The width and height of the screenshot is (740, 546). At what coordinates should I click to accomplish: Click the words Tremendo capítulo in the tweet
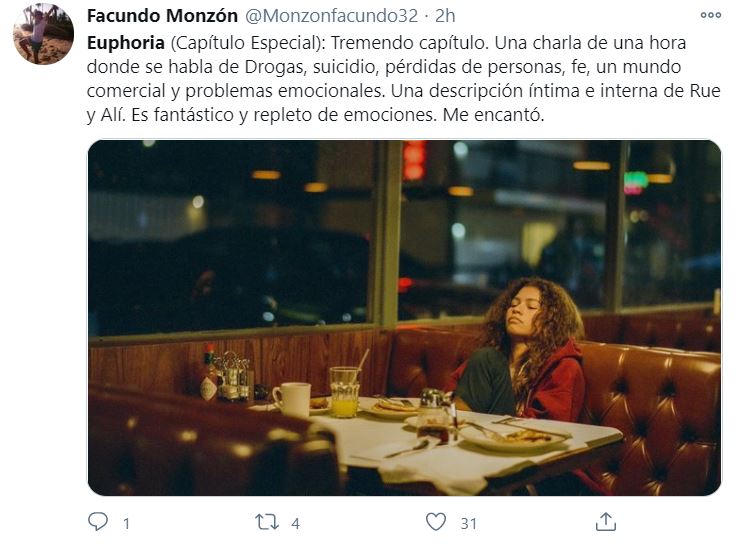pos(408,43)
